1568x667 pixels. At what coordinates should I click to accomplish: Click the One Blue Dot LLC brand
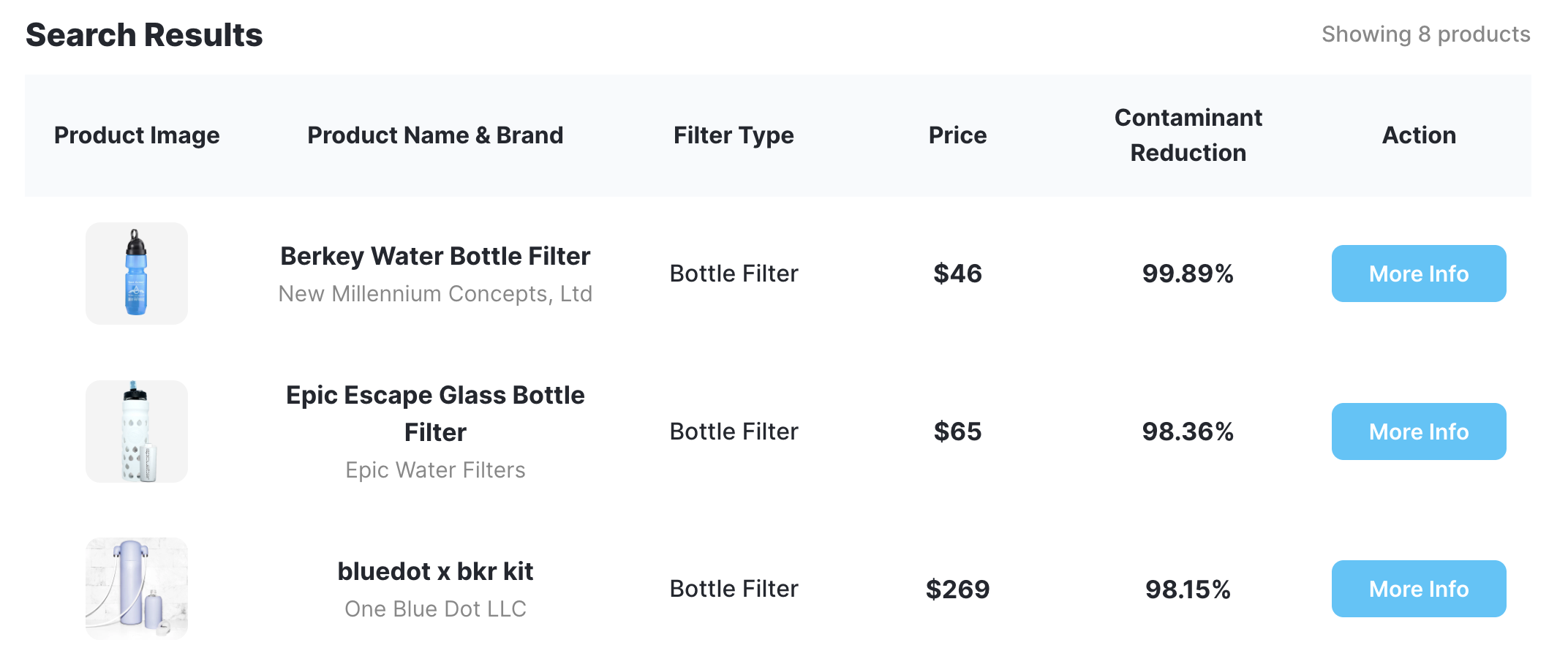coord(435,609)
